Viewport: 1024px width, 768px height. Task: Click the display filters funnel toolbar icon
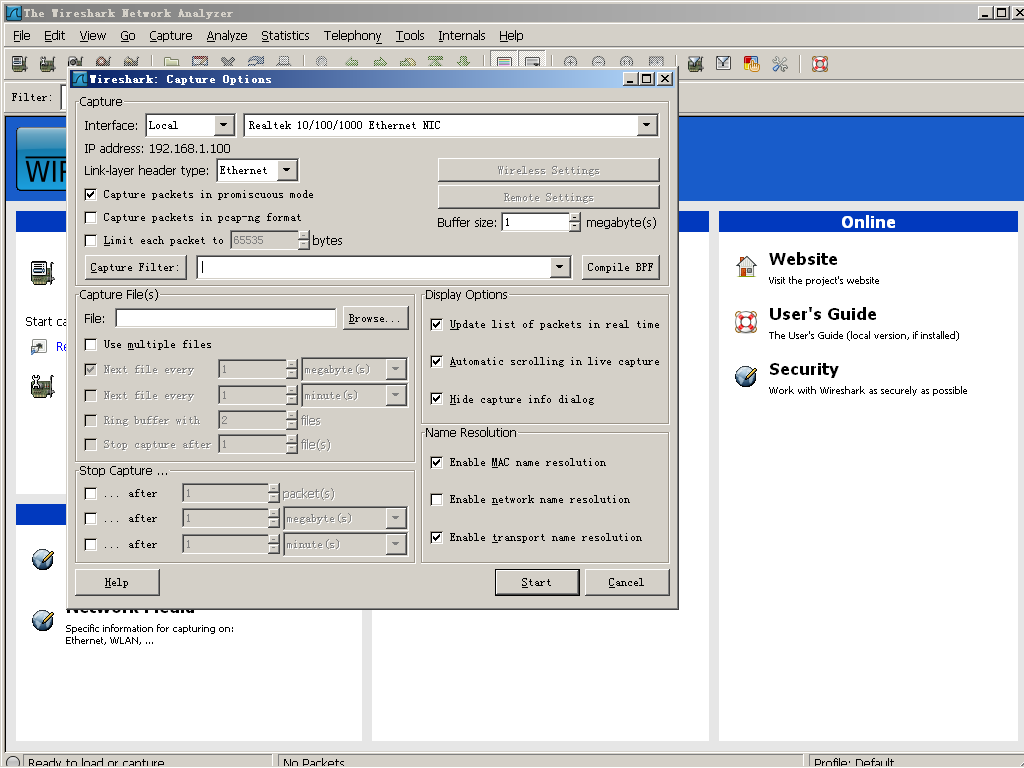point(724,63)
